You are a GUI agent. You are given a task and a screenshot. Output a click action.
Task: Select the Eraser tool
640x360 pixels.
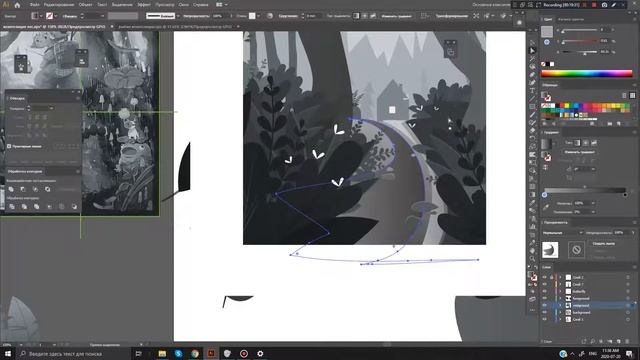click(x=532, y=131)
